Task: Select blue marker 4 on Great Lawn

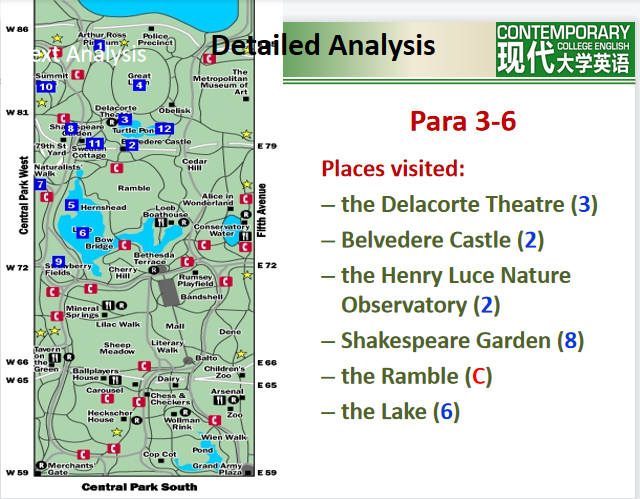Action: coord(139,85)
